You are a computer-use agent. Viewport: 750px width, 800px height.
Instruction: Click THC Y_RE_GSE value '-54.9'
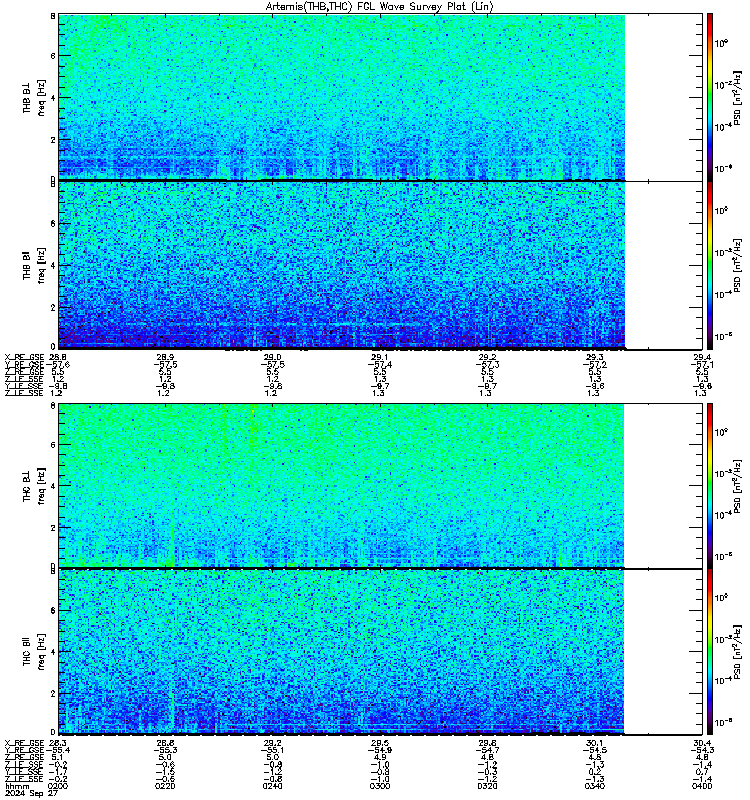tap(380, 750)
